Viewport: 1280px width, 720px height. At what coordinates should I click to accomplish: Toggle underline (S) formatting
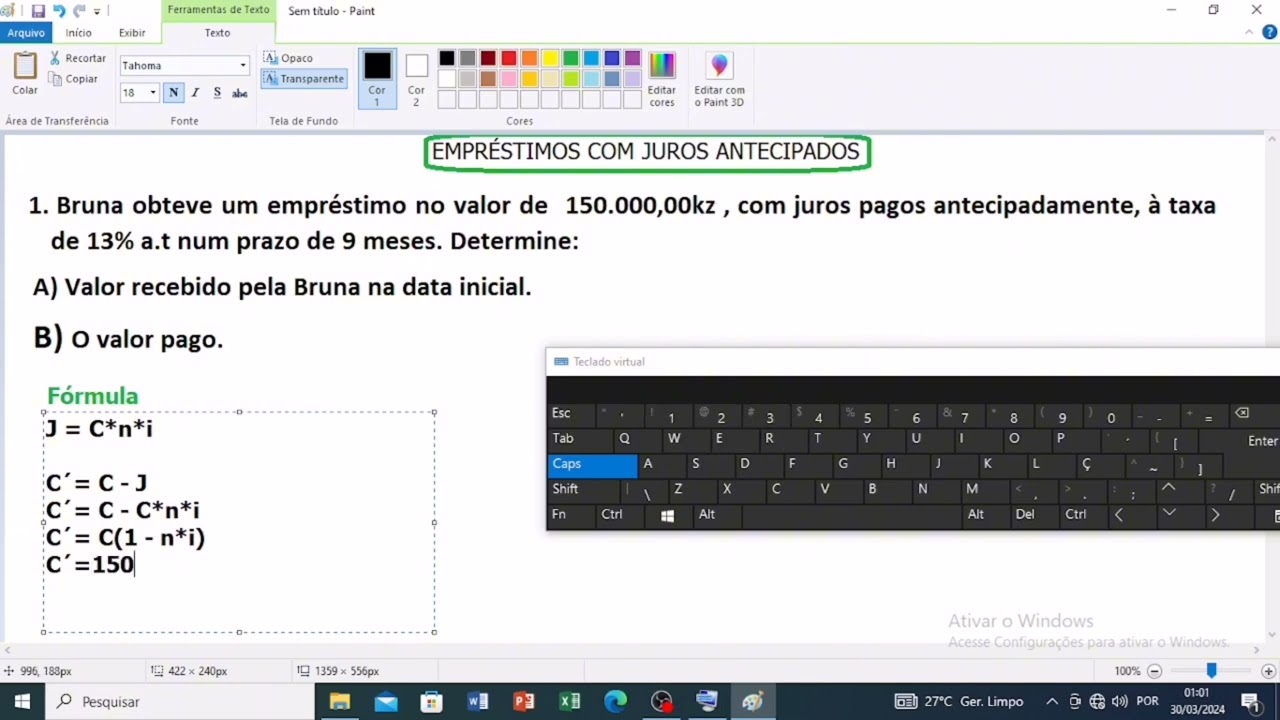[x=217, y=93]
